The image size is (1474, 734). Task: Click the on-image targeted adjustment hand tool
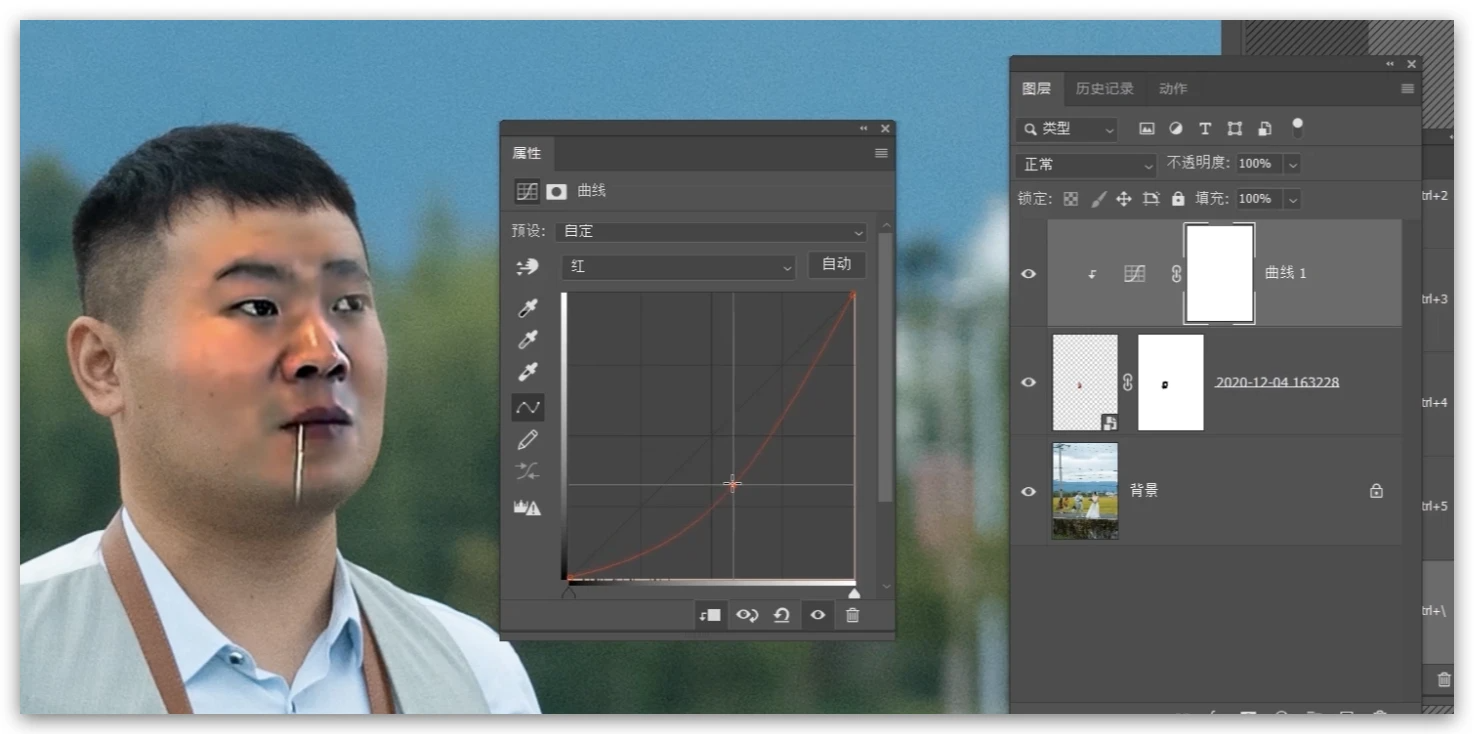526,267
